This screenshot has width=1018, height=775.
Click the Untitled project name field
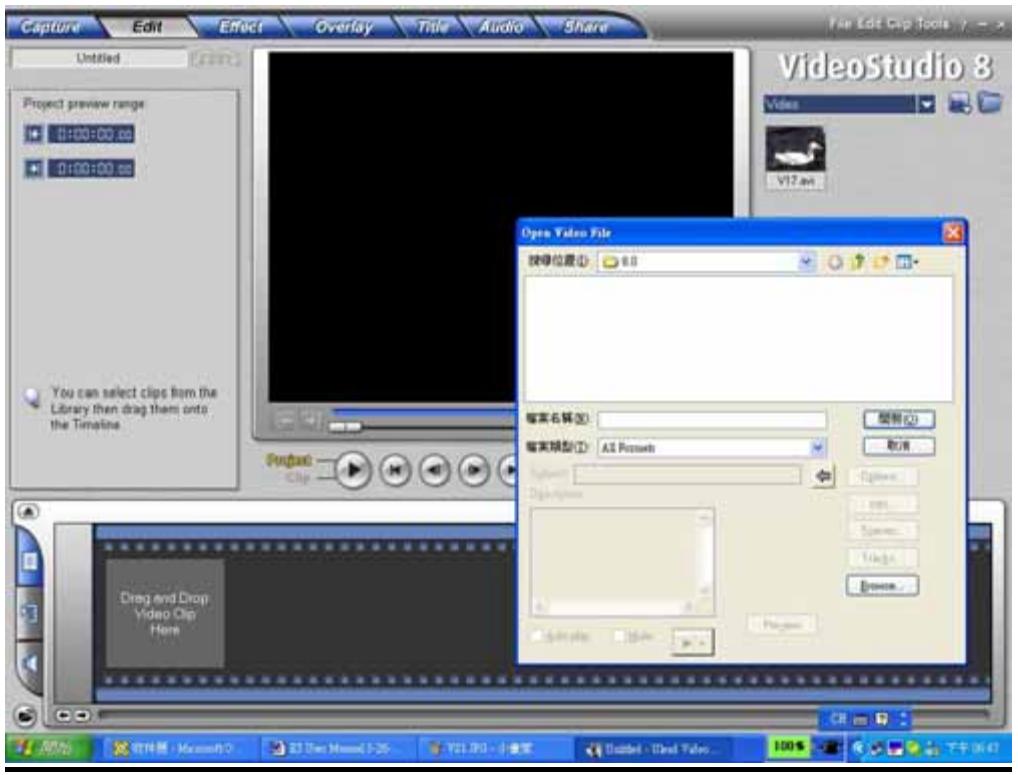99,58
